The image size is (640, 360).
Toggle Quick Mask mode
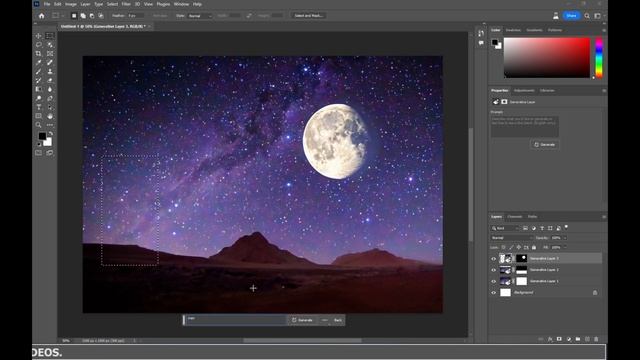(x=38, y=153)
